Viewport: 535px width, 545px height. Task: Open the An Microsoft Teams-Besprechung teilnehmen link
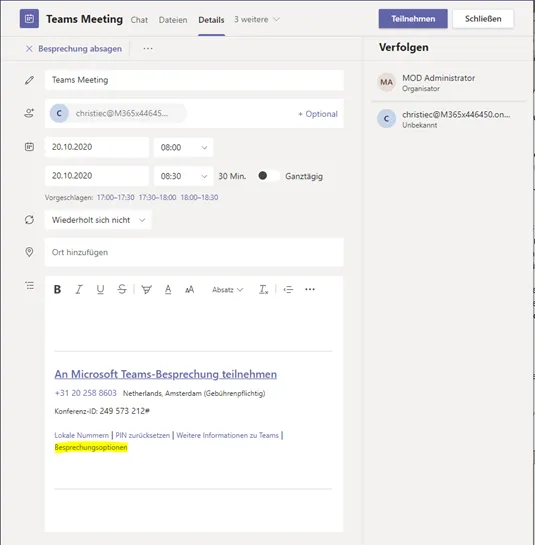[165, 374]
